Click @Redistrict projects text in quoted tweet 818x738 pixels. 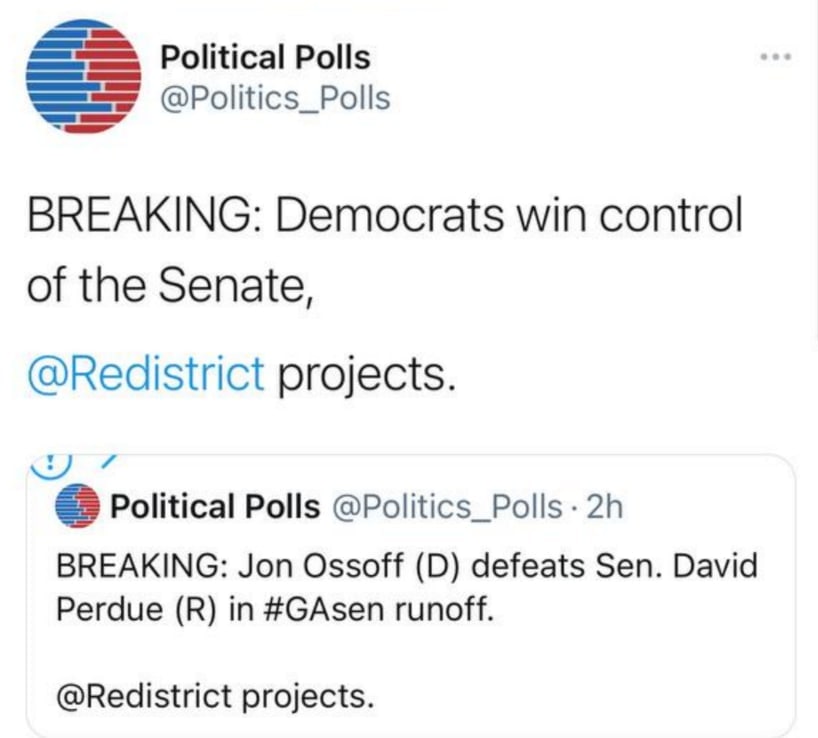(215, 696)
